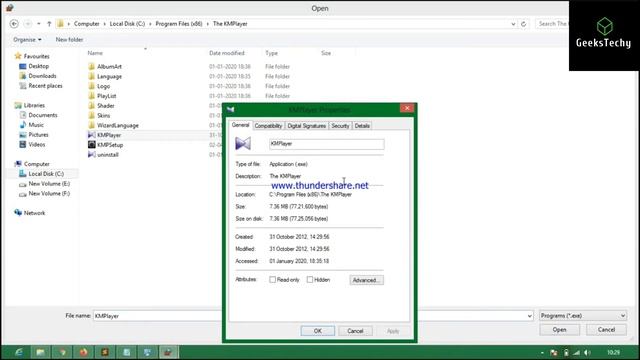Switch to the Security tab

[340, 126]
